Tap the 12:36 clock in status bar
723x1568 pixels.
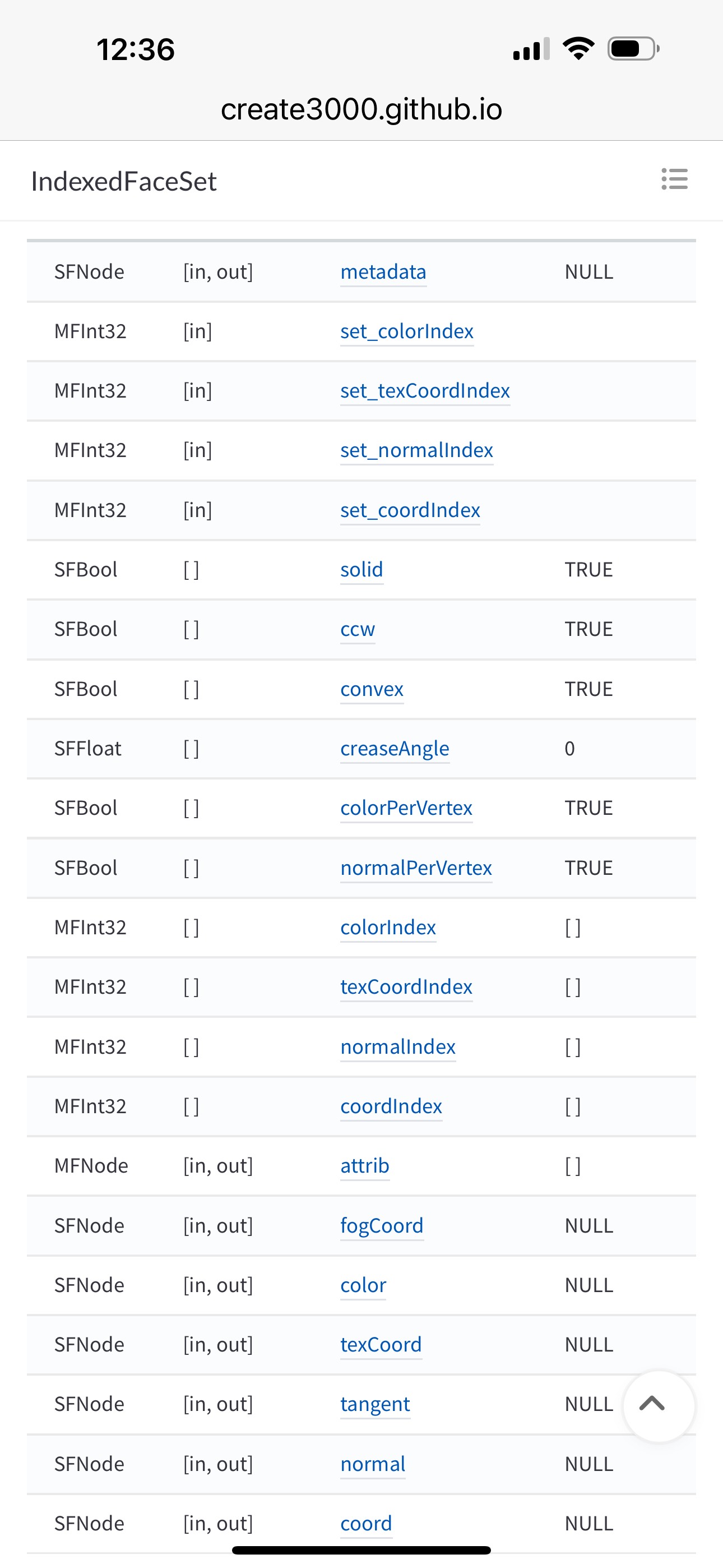pyautogui.click(x=136, y=49)
